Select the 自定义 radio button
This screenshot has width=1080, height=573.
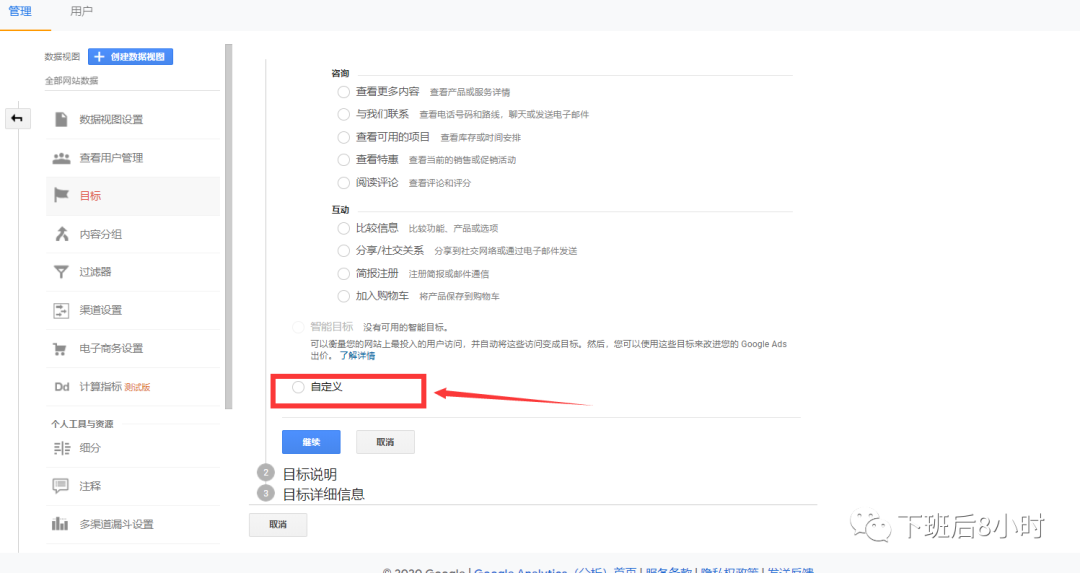coord(298,387)
